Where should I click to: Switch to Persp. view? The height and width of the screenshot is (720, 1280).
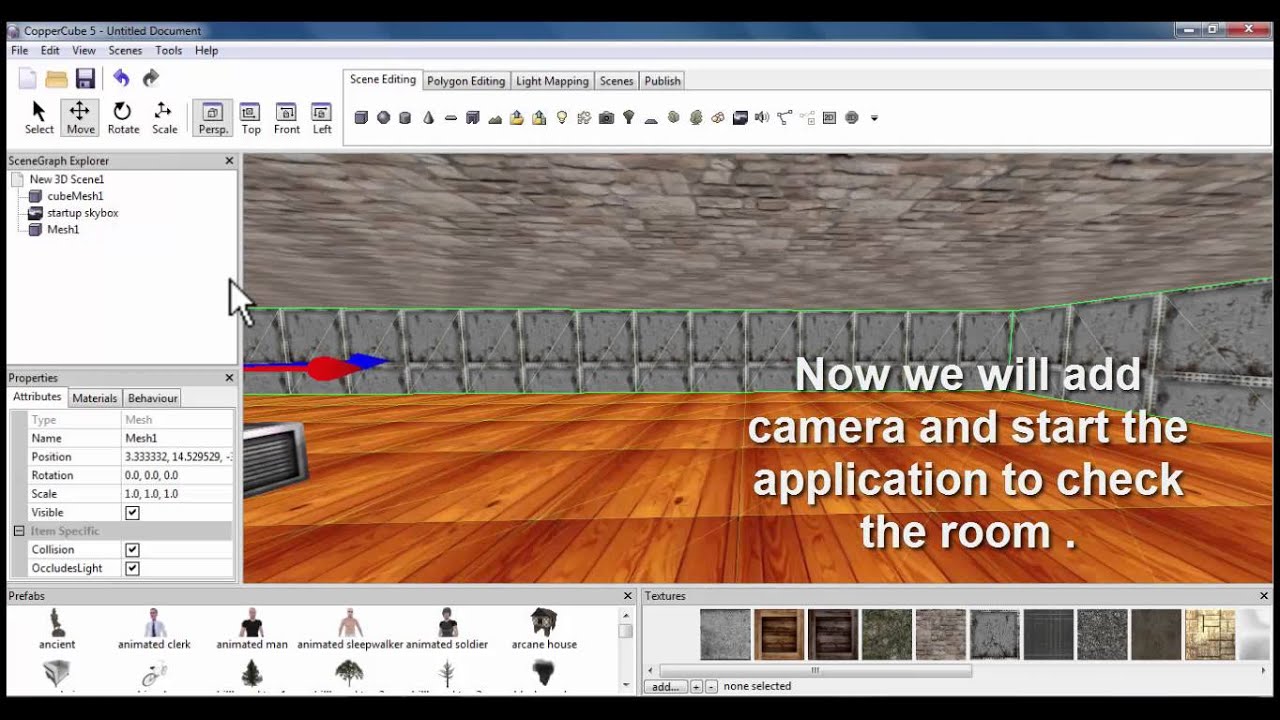click(213, 117)
